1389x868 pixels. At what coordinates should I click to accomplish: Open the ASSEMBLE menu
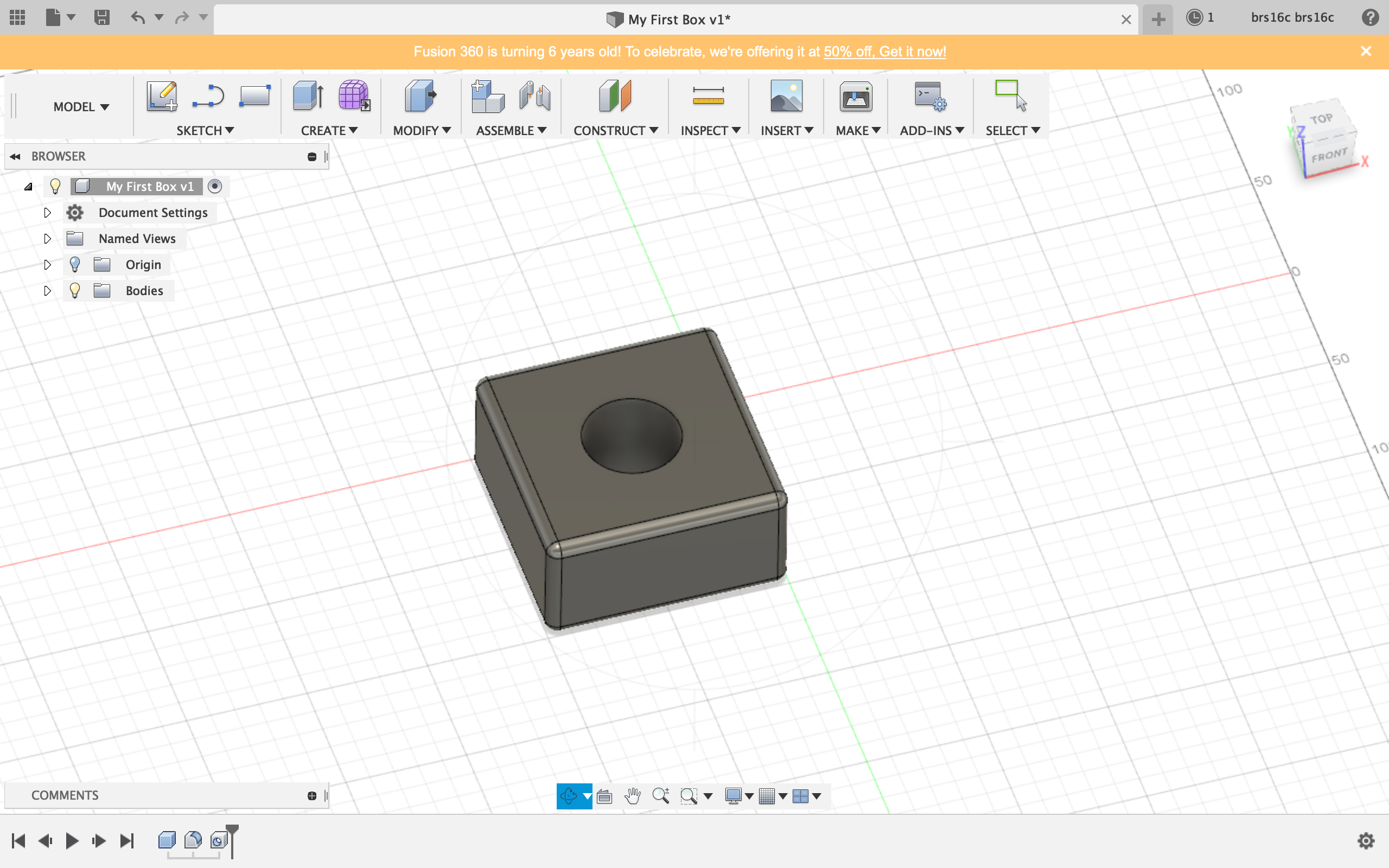click(510, 130)
